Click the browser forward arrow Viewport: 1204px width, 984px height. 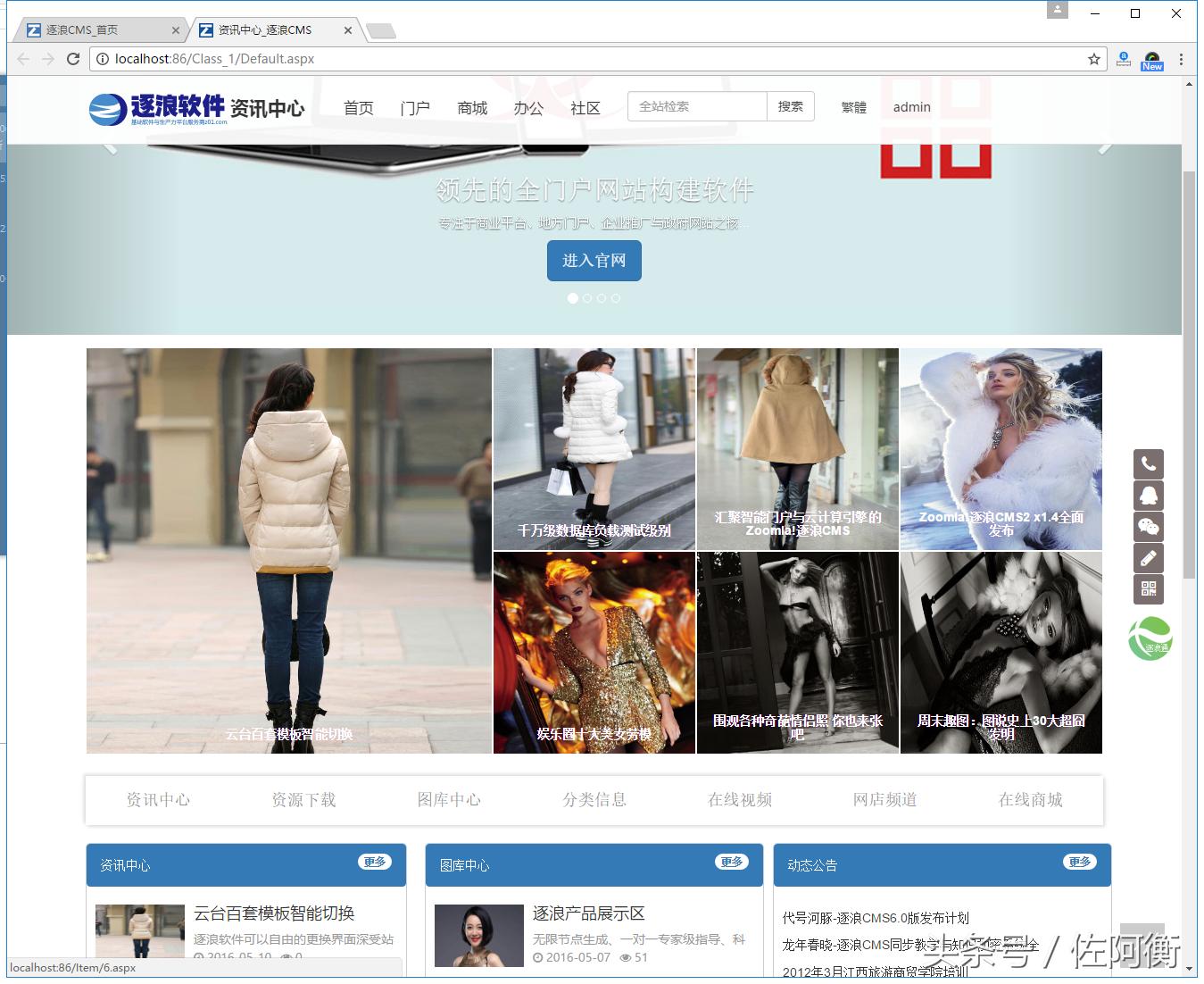pyautogui.click(x=48, y=59)
